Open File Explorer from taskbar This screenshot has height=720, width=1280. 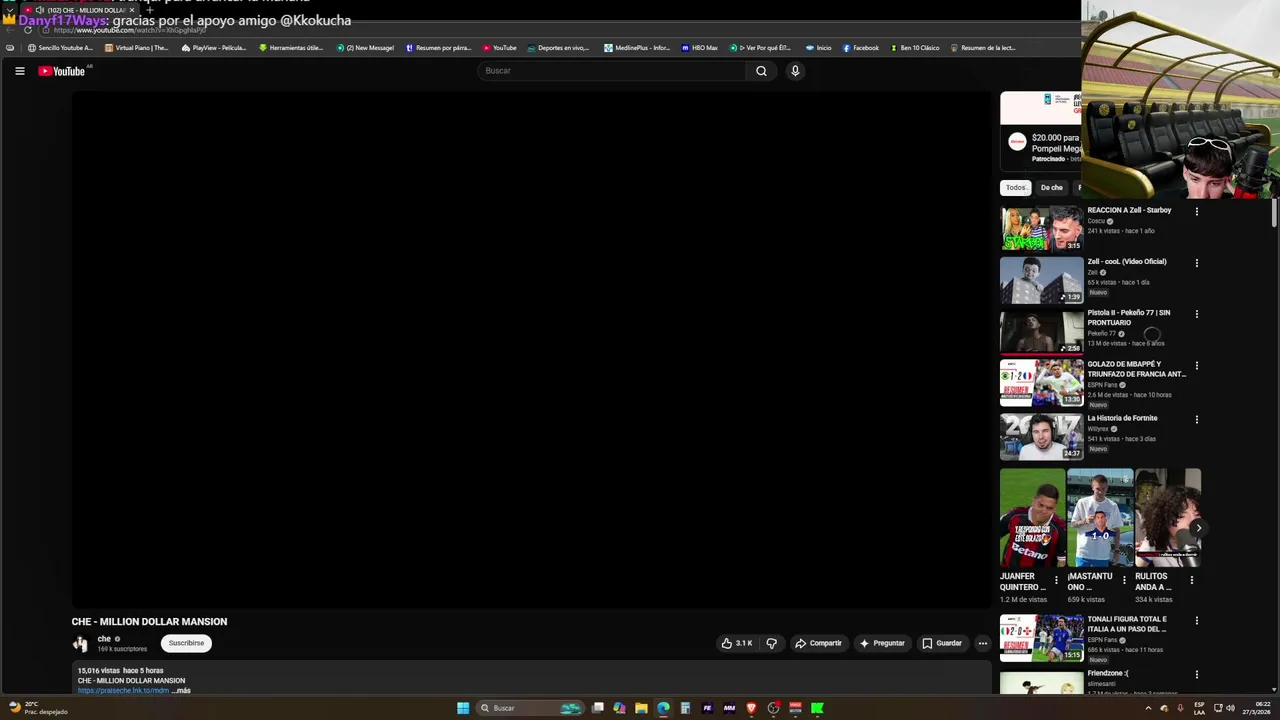[x=641, y=708]
